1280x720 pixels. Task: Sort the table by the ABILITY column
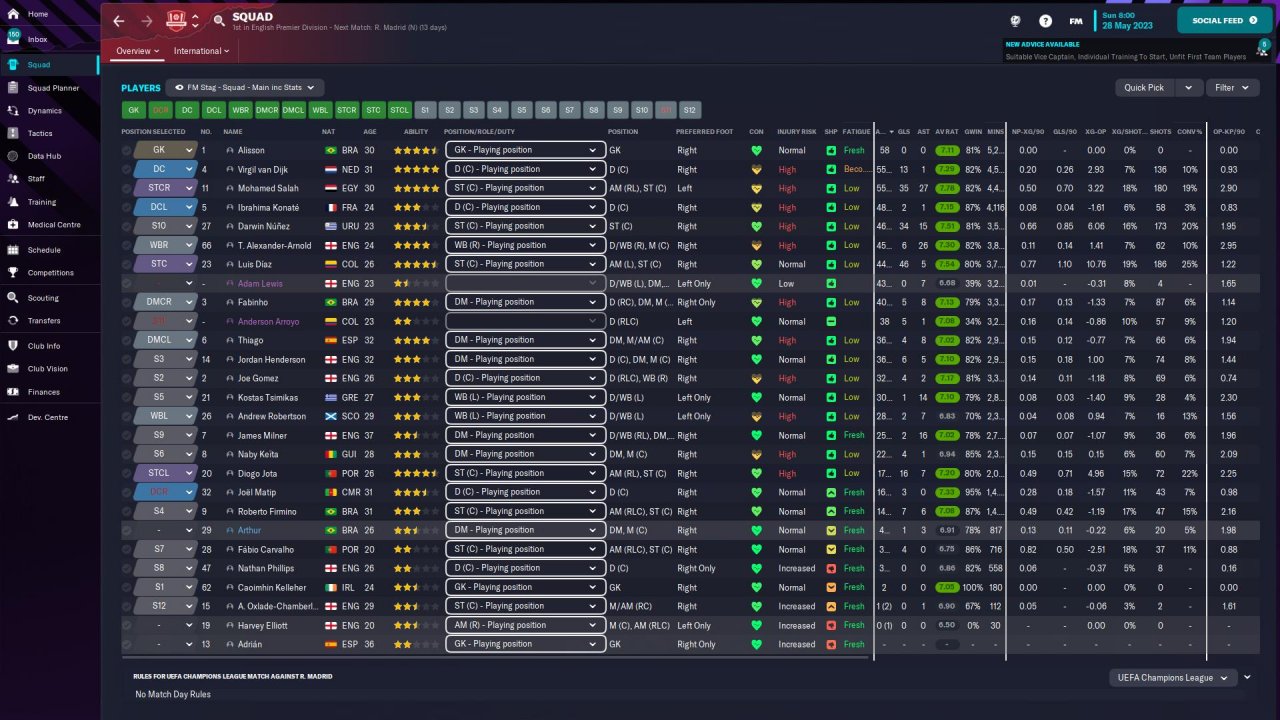click(x=416, y=132)
